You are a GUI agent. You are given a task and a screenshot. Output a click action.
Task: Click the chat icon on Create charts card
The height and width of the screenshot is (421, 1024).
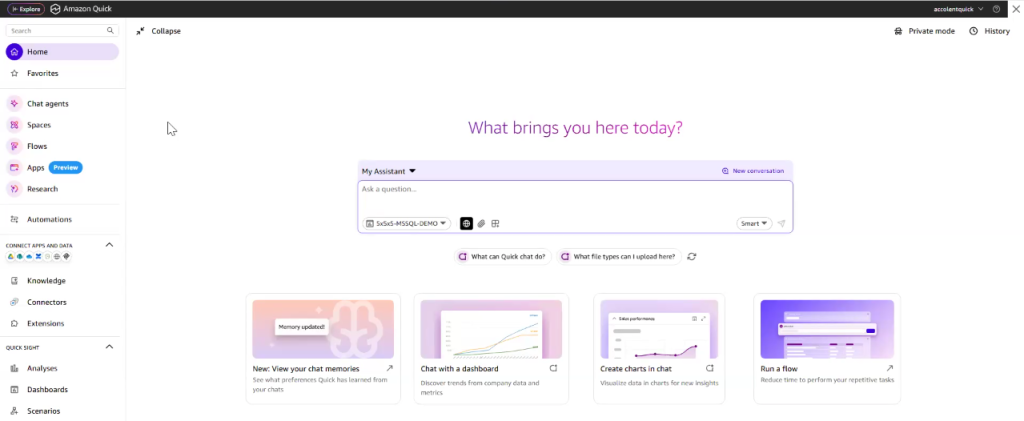(x=712, y=368)
